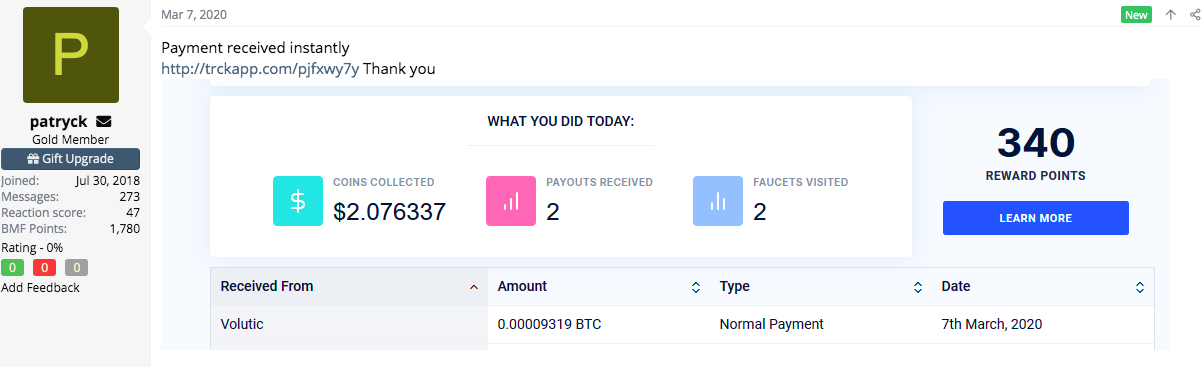This screenshot has height=367, width=1201.
Task: Sort table by Amount column arrows
Action: click(695, 287)
